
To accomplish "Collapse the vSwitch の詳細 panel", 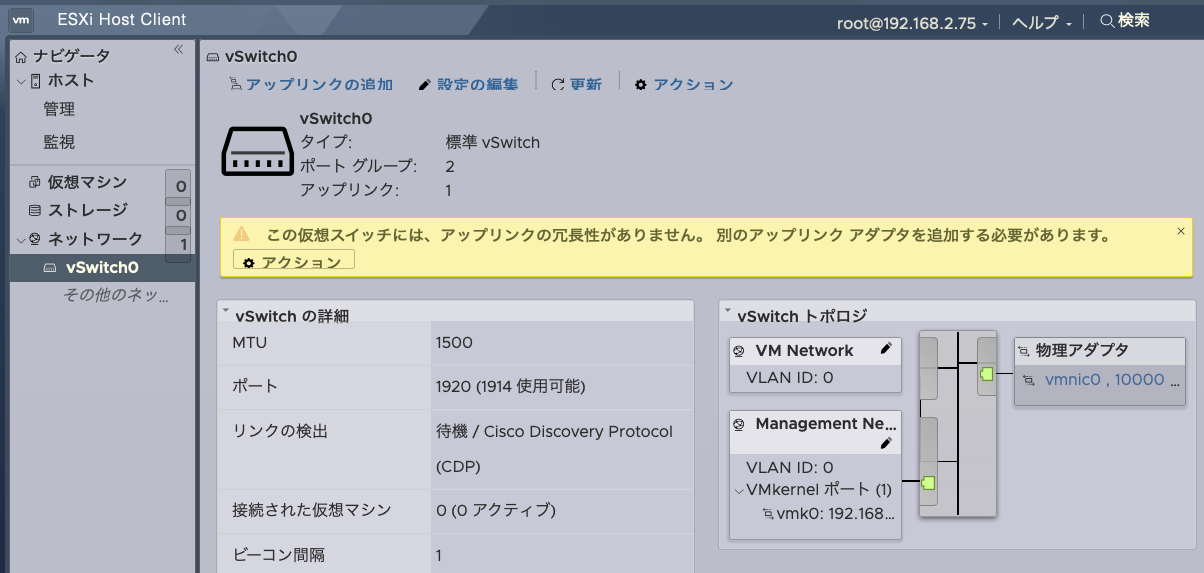I will (226, 310).
